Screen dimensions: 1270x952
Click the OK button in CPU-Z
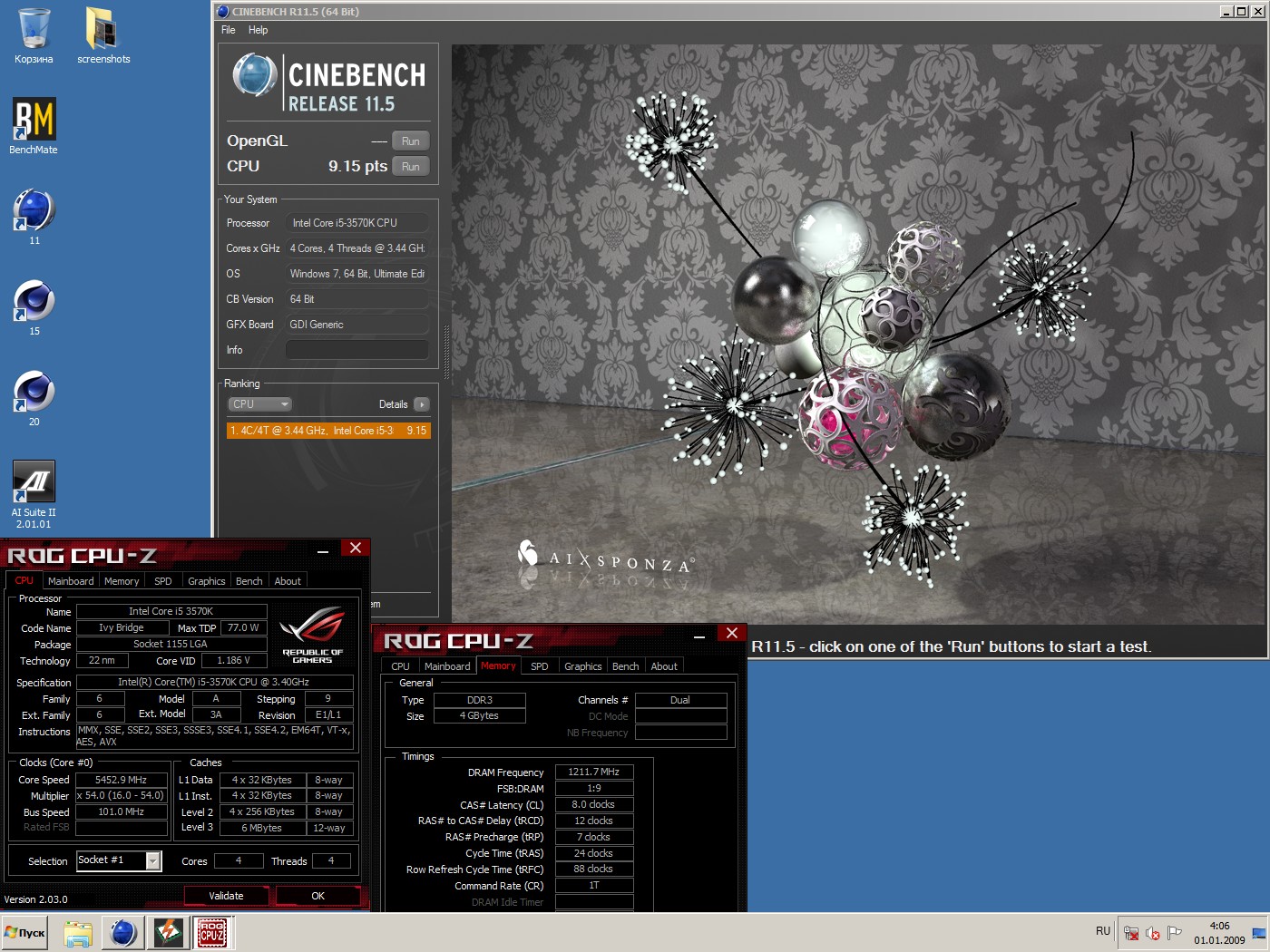coord(317,896)
